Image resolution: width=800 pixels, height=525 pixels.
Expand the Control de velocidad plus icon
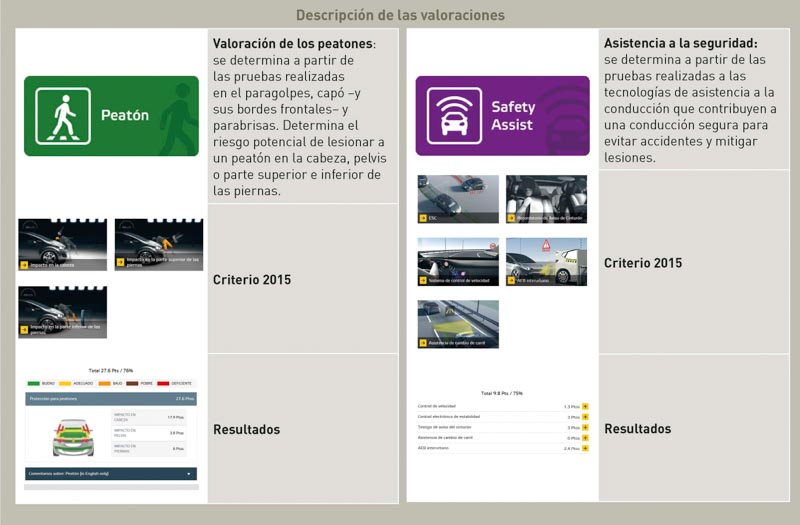585,407
